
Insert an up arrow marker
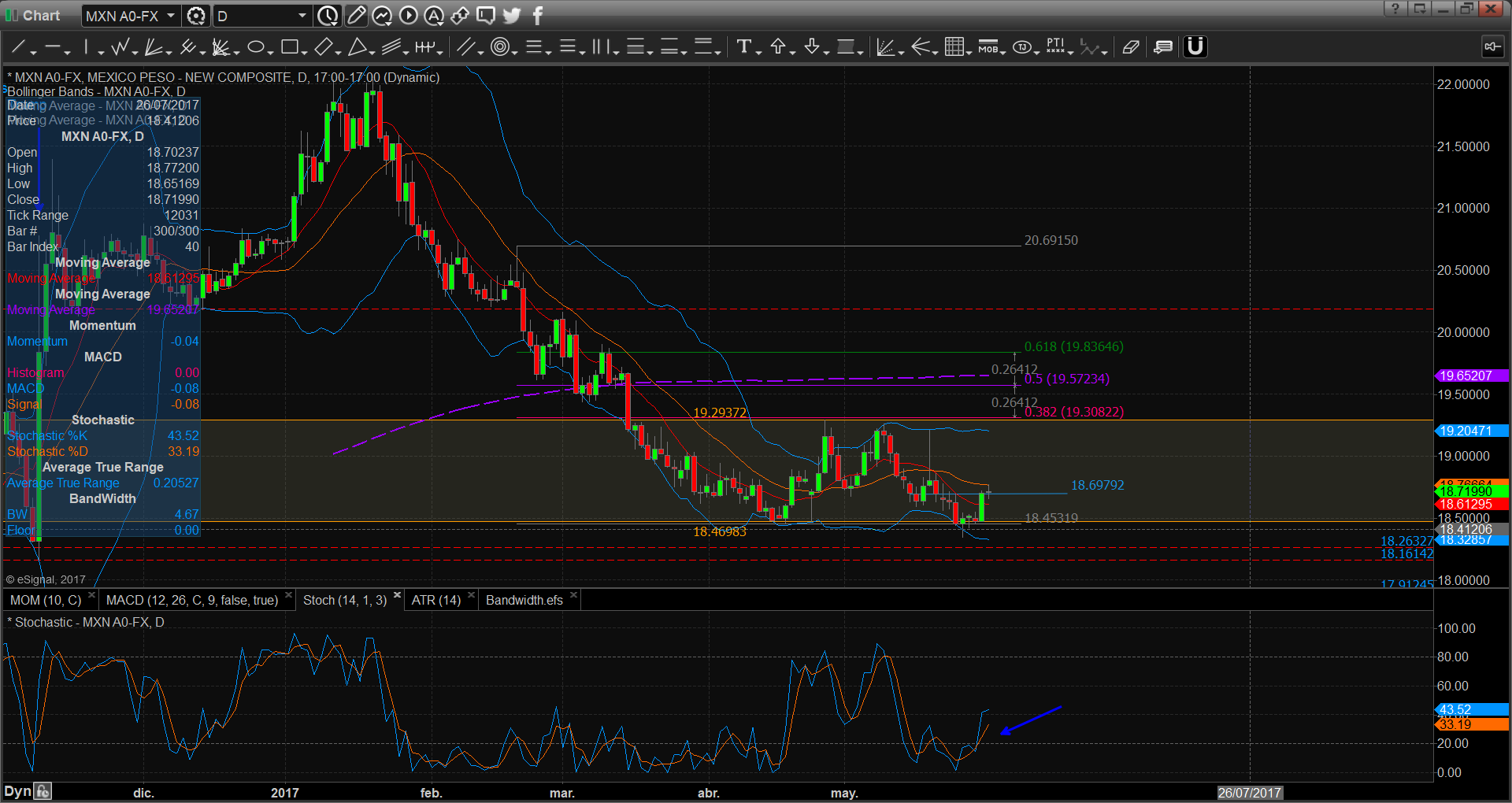tap(777, 47)
